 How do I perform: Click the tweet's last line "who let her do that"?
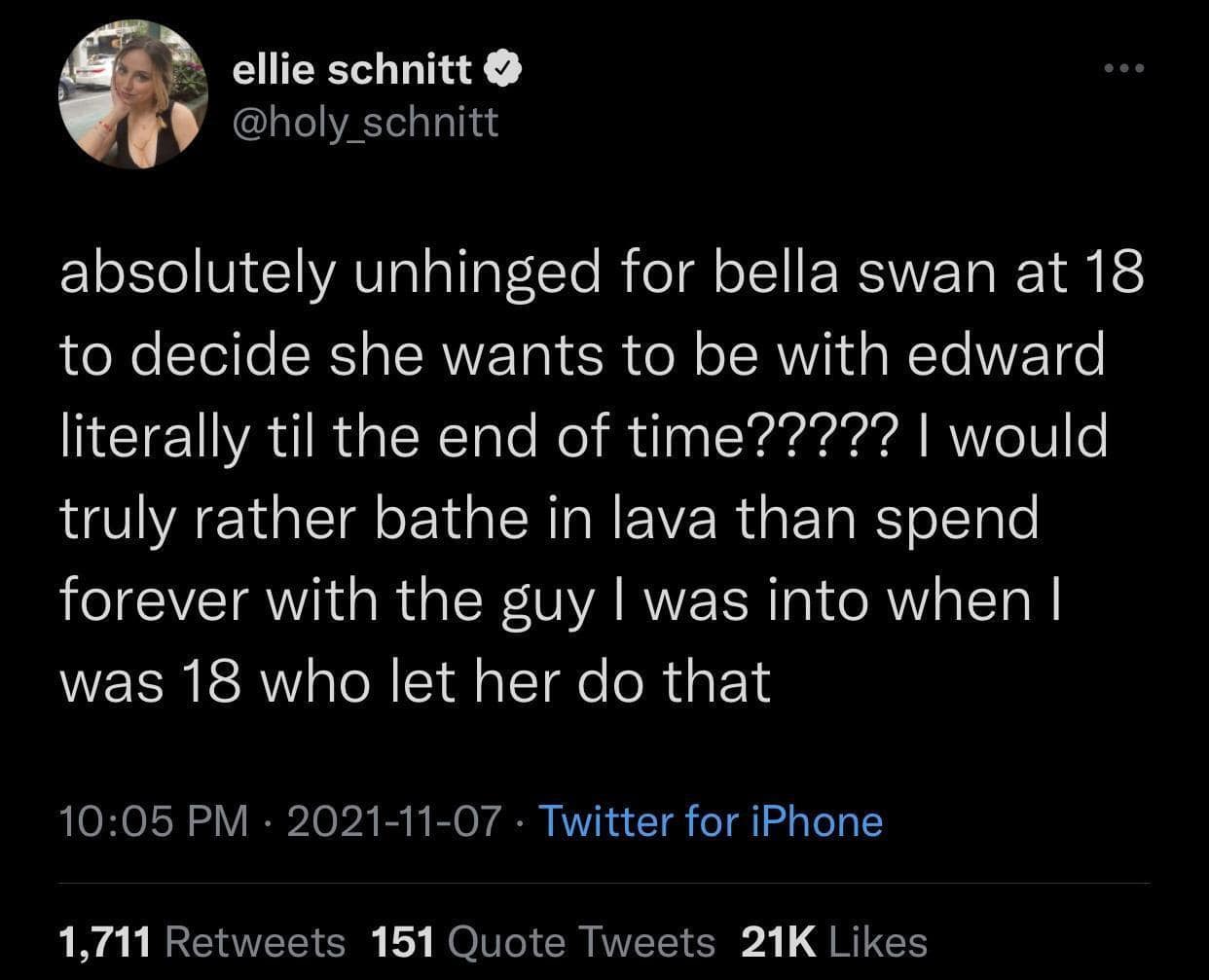(416, 680)
